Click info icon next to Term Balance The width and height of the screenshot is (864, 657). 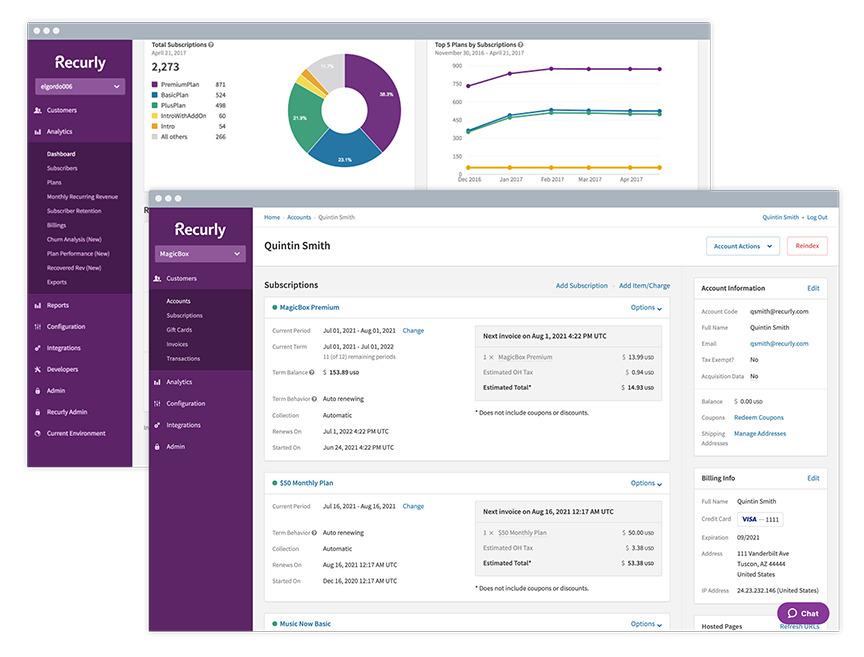[312, 373]
